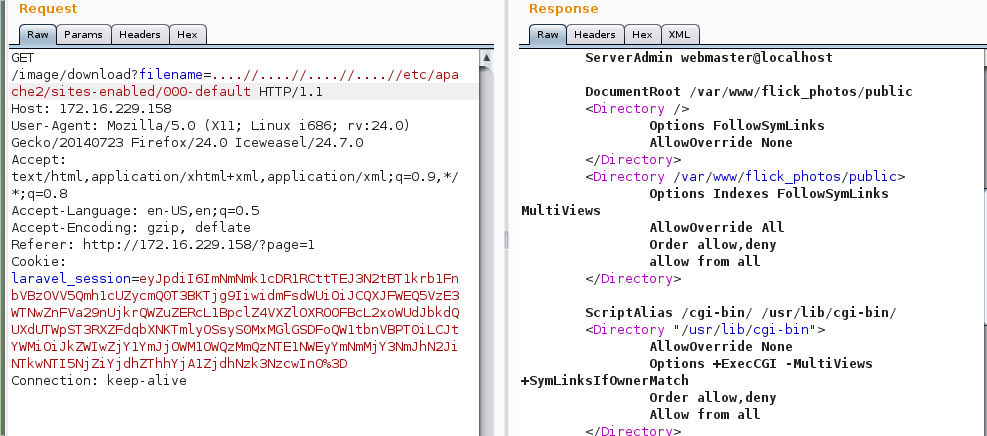Click the filename parameter name in request
Screen dimensions: 987x436
point(171,75)
